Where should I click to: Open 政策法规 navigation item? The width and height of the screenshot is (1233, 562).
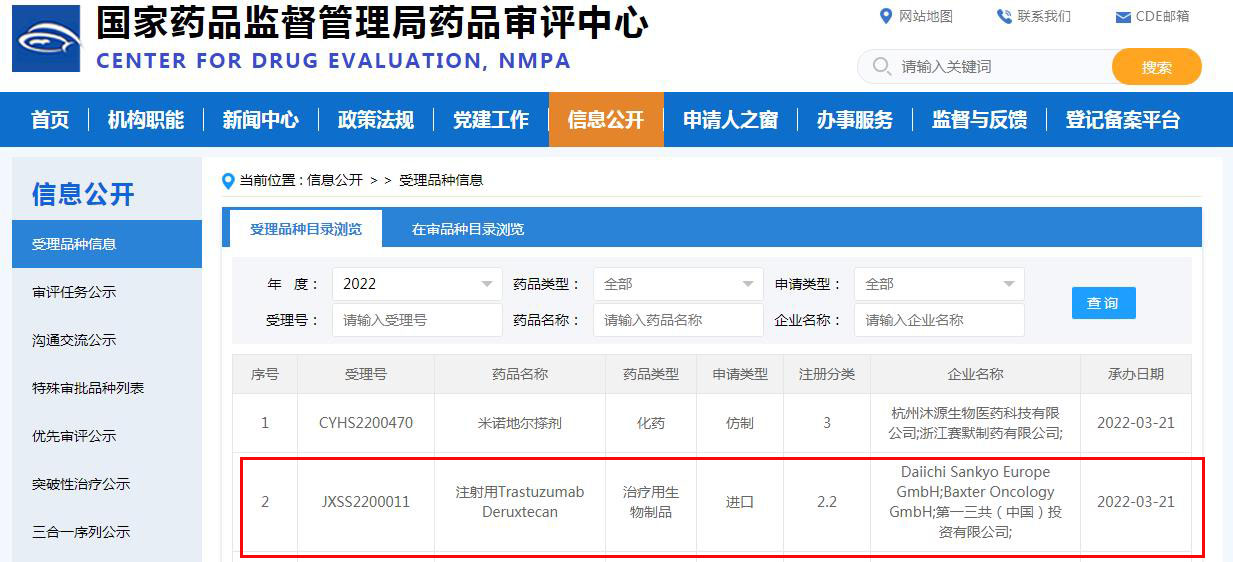pyautogui.click(x=376, y=120)
